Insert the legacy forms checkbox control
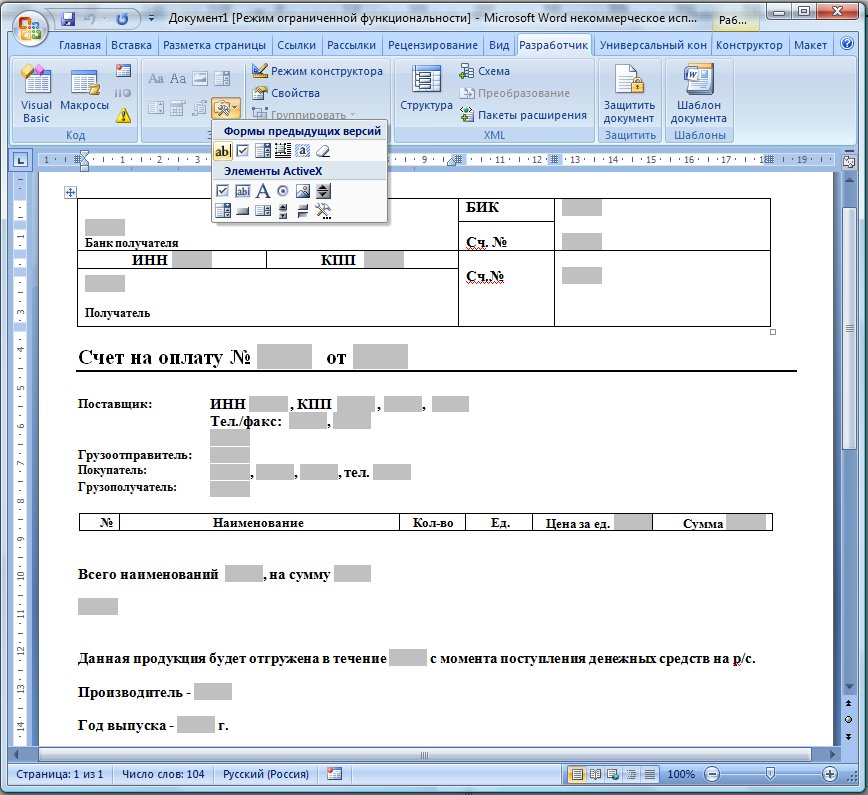This screenshot has width=868, height=795. point(242,151)
